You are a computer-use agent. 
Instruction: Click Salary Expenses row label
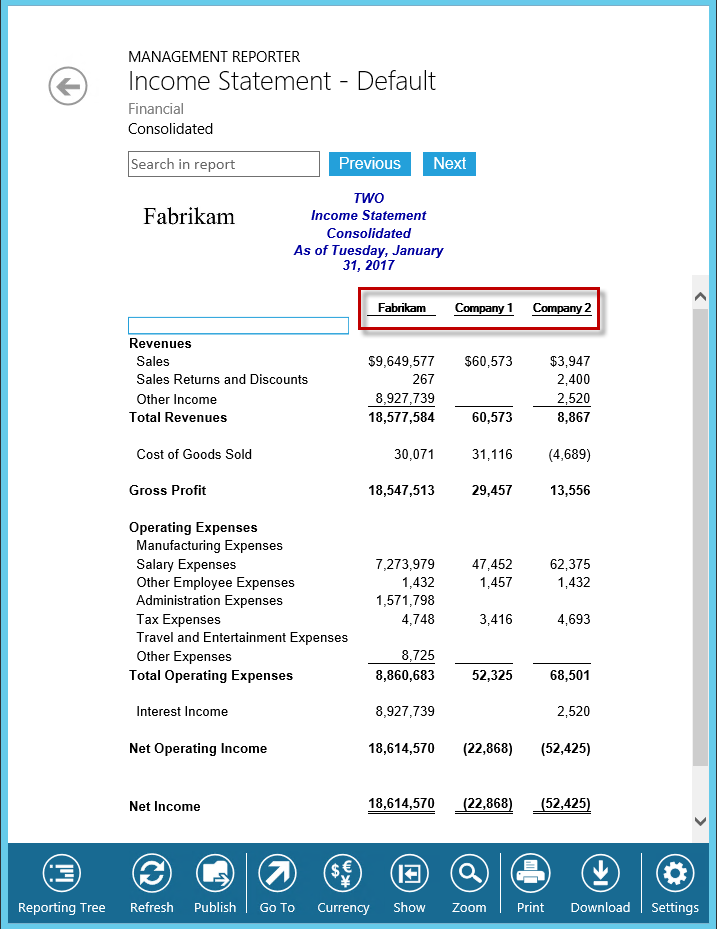tap(186, 564)
